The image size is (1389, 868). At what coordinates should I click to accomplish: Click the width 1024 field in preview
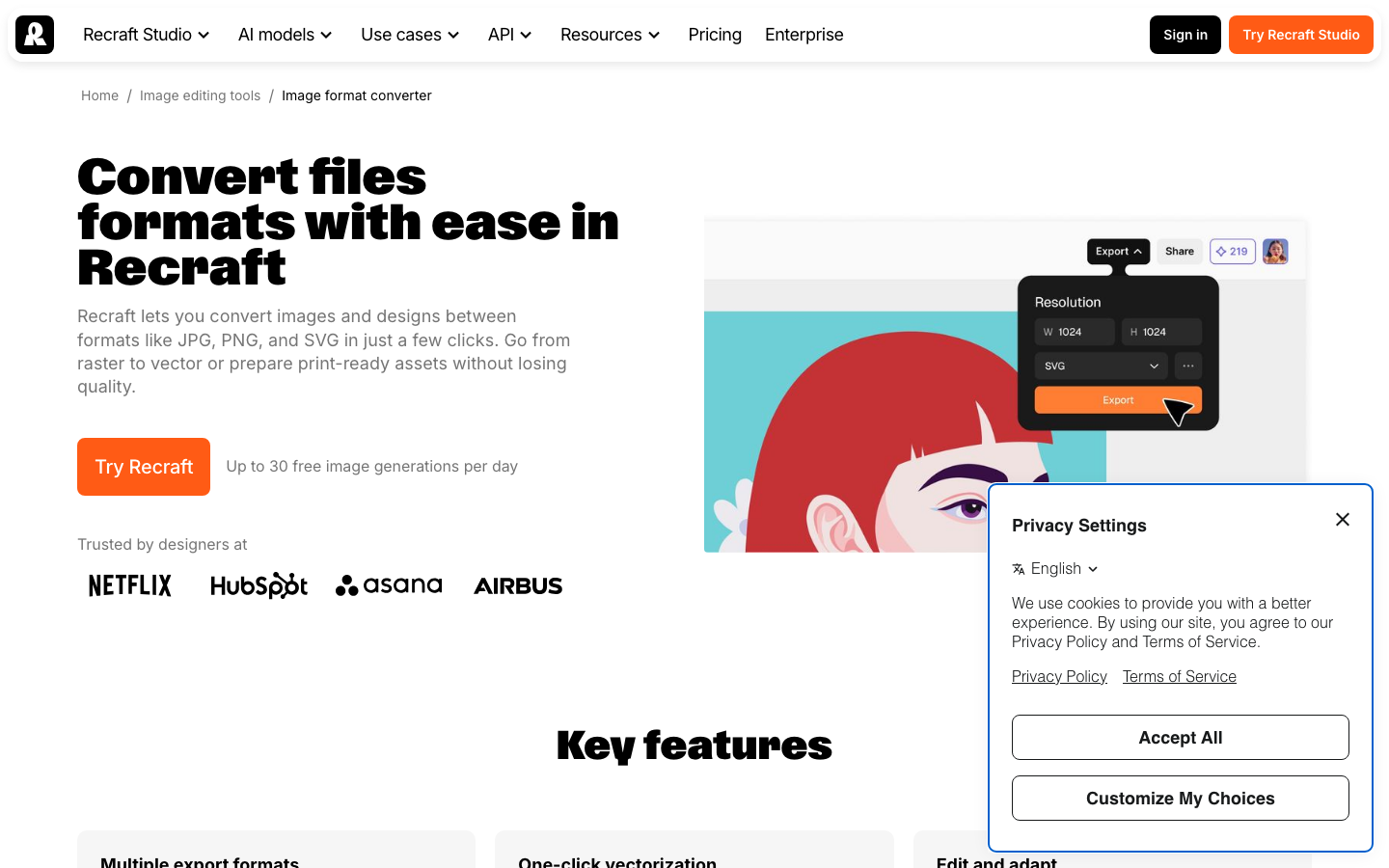click(x=1075, y=332)
